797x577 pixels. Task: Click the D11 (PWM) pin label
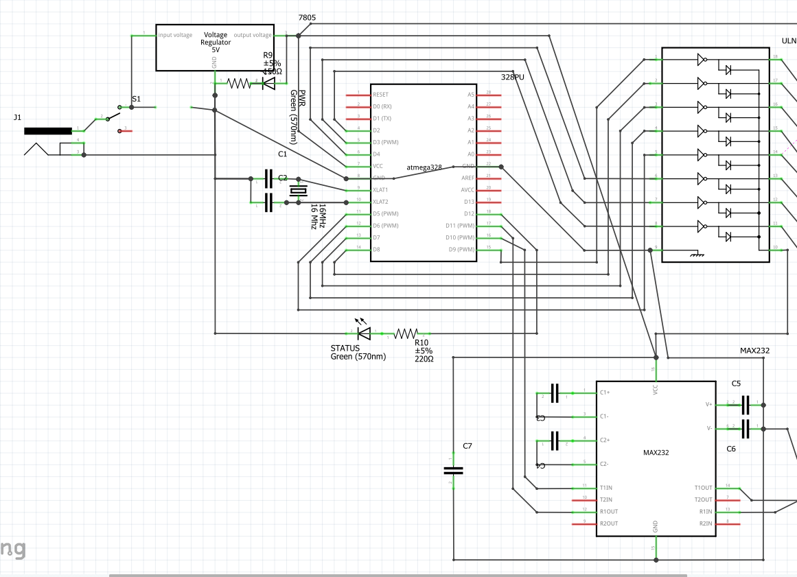(x=460, y=226)
